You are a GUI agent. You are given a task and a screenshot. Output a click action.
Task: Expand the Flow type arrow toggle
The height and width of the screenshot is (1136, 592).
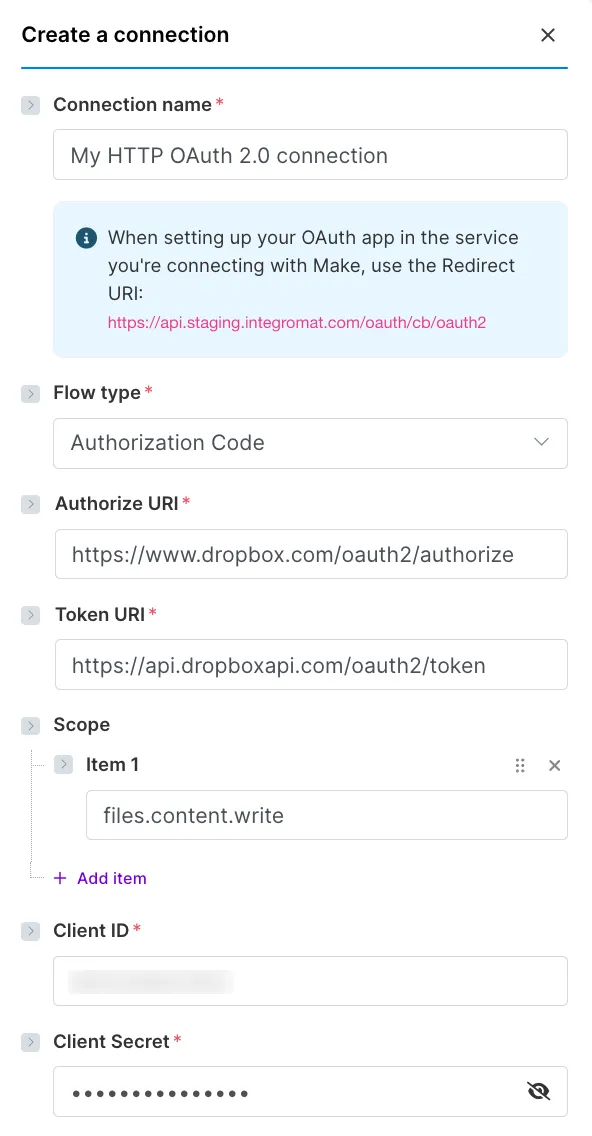(30, 393)
